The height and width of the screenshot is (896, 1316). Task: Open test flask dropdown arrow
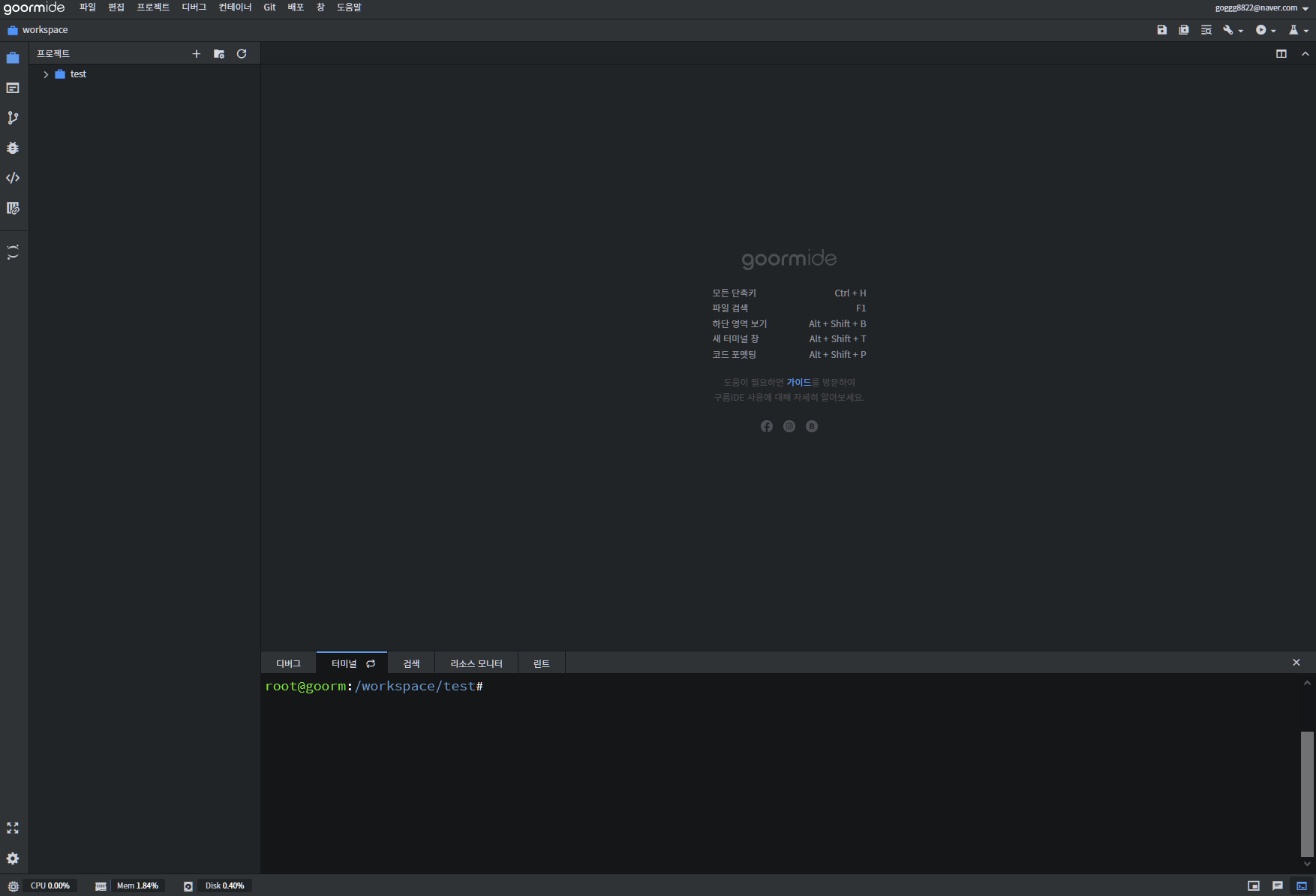click(1306, 31)
